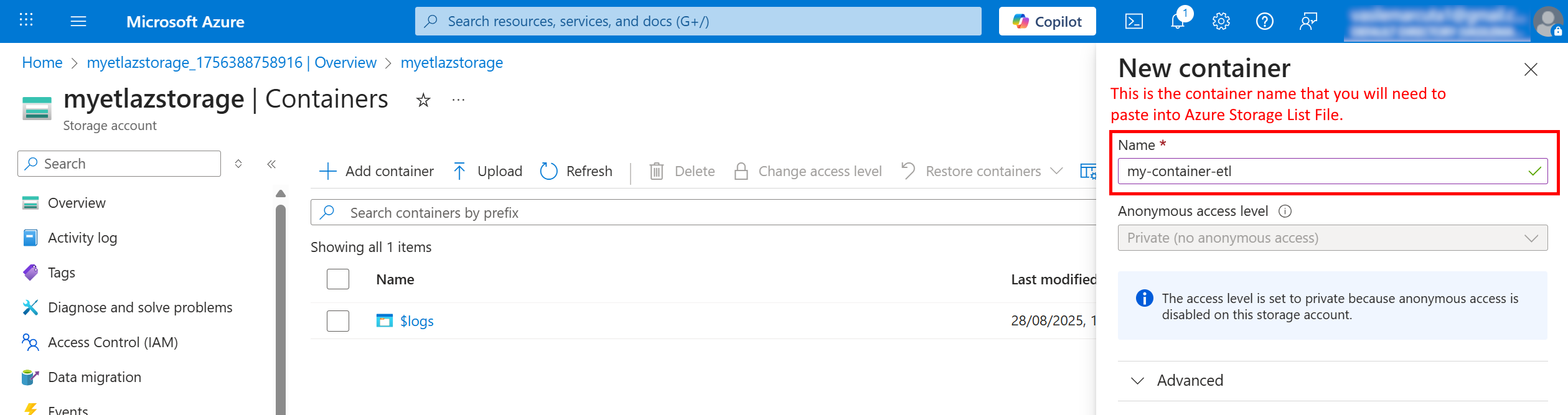The image size is (1568, 415).
Task: Click the left menu scroll up arrow
Action: (x=281, y=194)
